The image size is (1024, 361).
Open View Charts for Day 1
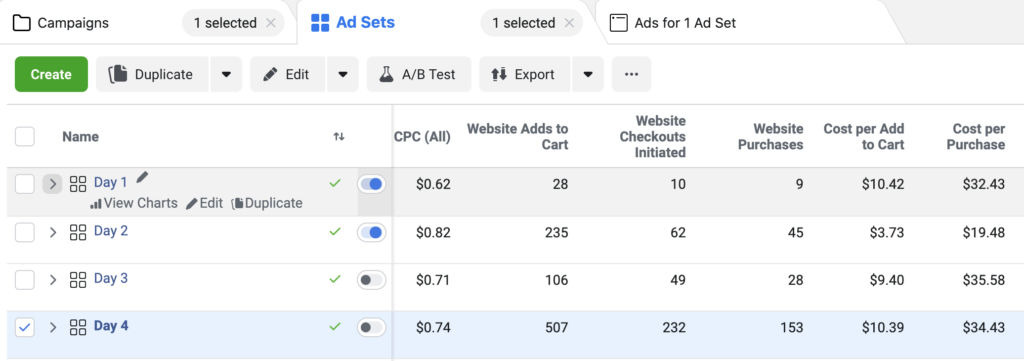click(x=134, y=203)
